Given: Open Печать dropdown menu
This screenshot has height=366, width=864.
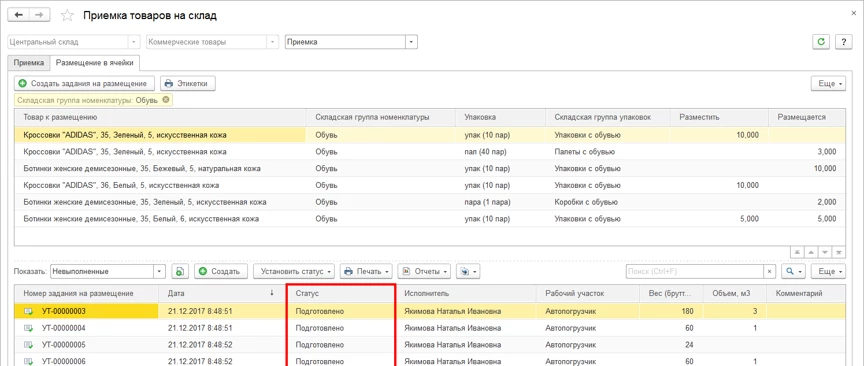Looking at the screenshot, I should [366, 271].
